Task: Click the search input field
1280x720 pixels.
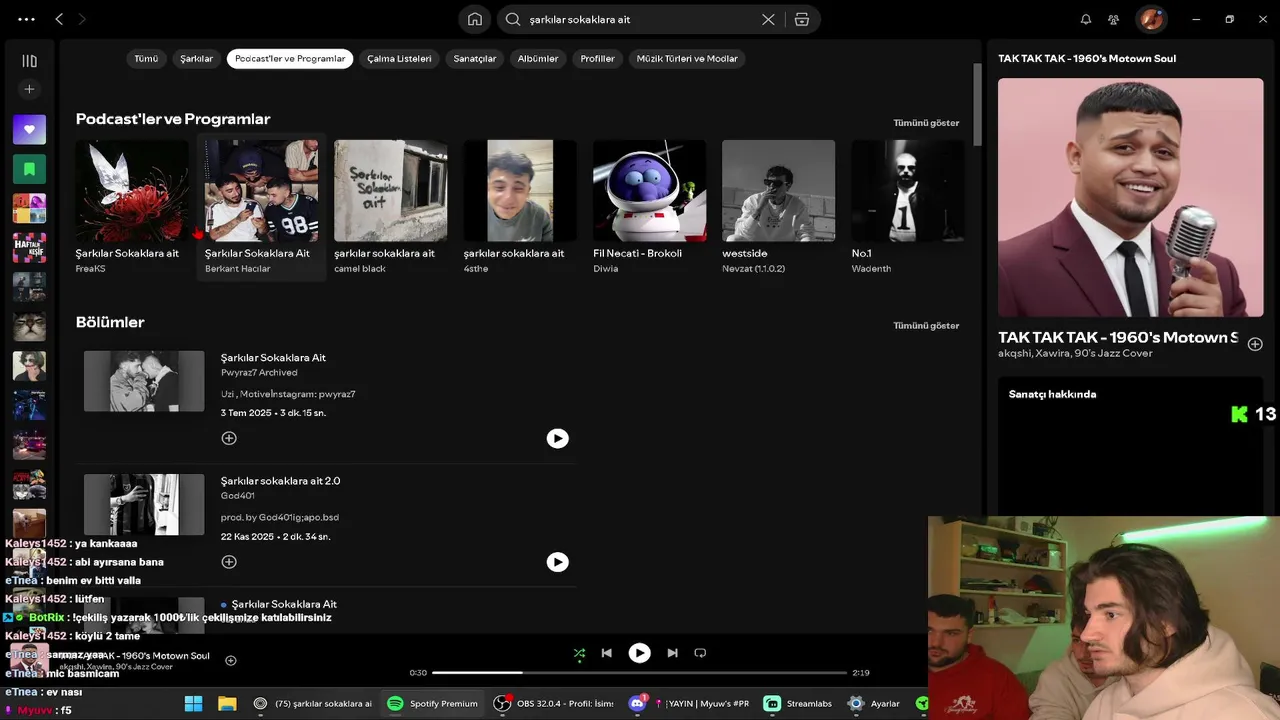Action: (640, 19)
